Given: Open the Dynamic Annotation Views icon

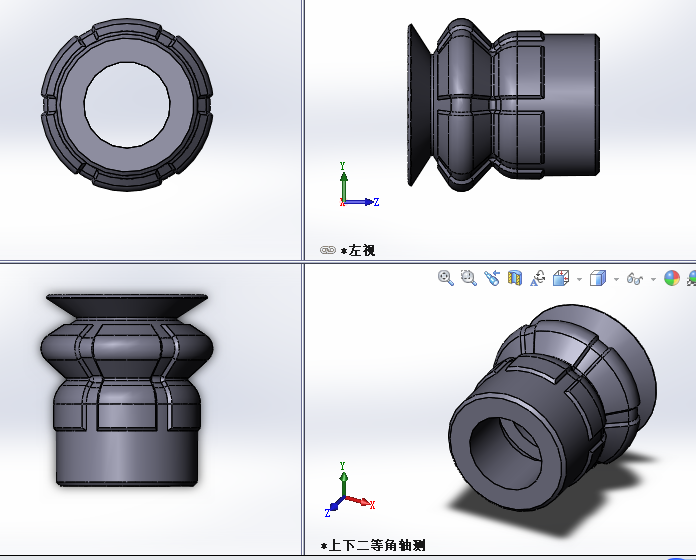Looking at the screenshot, I should click(538, 278).
